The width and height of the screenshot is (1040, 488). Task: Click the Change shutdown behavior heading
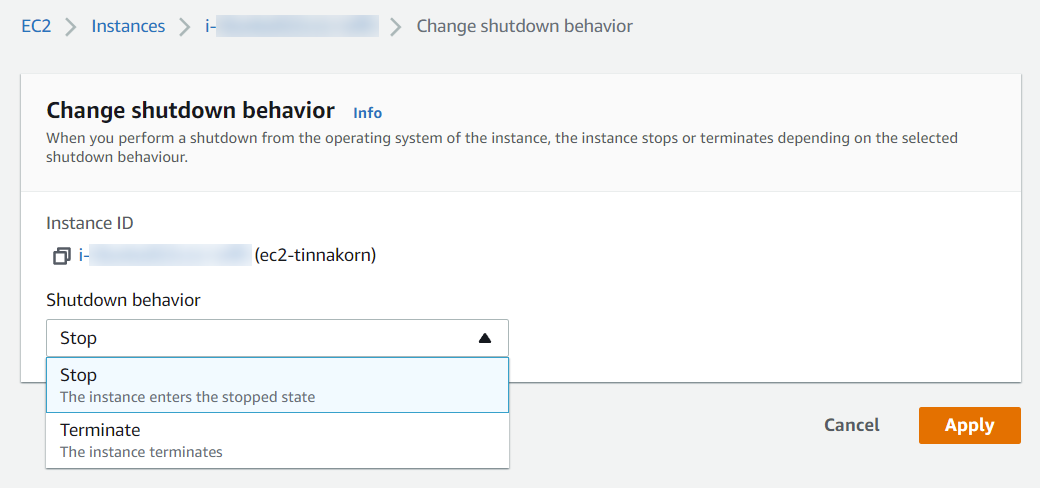[x=190, y=111]
